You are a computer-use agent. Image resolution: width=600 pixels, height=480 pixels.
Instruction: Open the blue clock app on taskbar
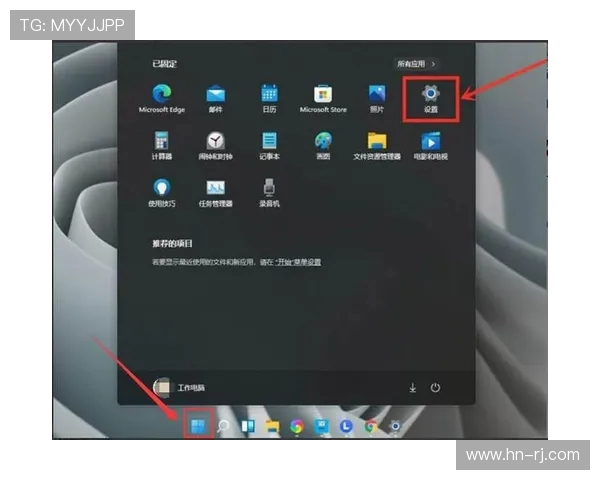point(346,426)
